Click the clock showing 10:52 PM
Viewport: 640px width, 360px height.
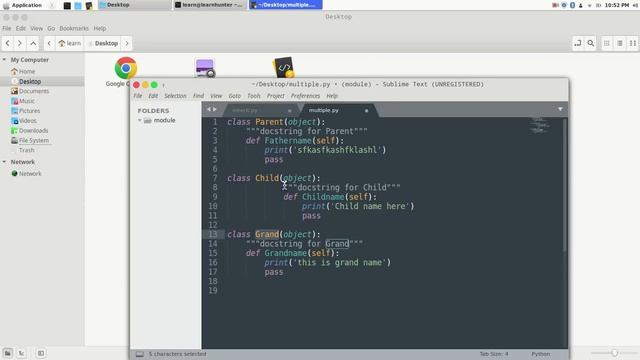tap(617, 5)
